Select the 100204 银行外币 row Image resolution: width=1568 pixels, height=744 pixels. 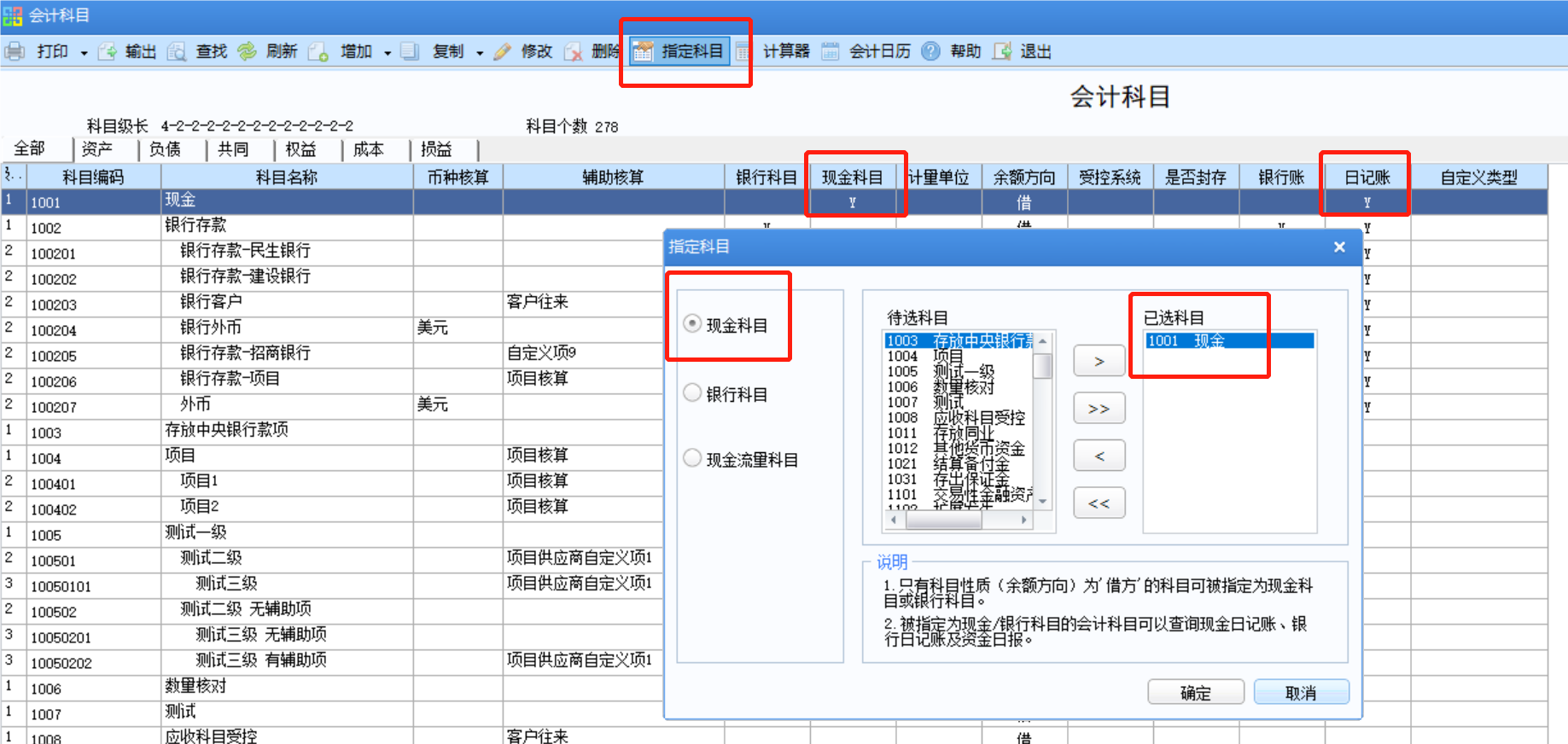pos(333,329)
